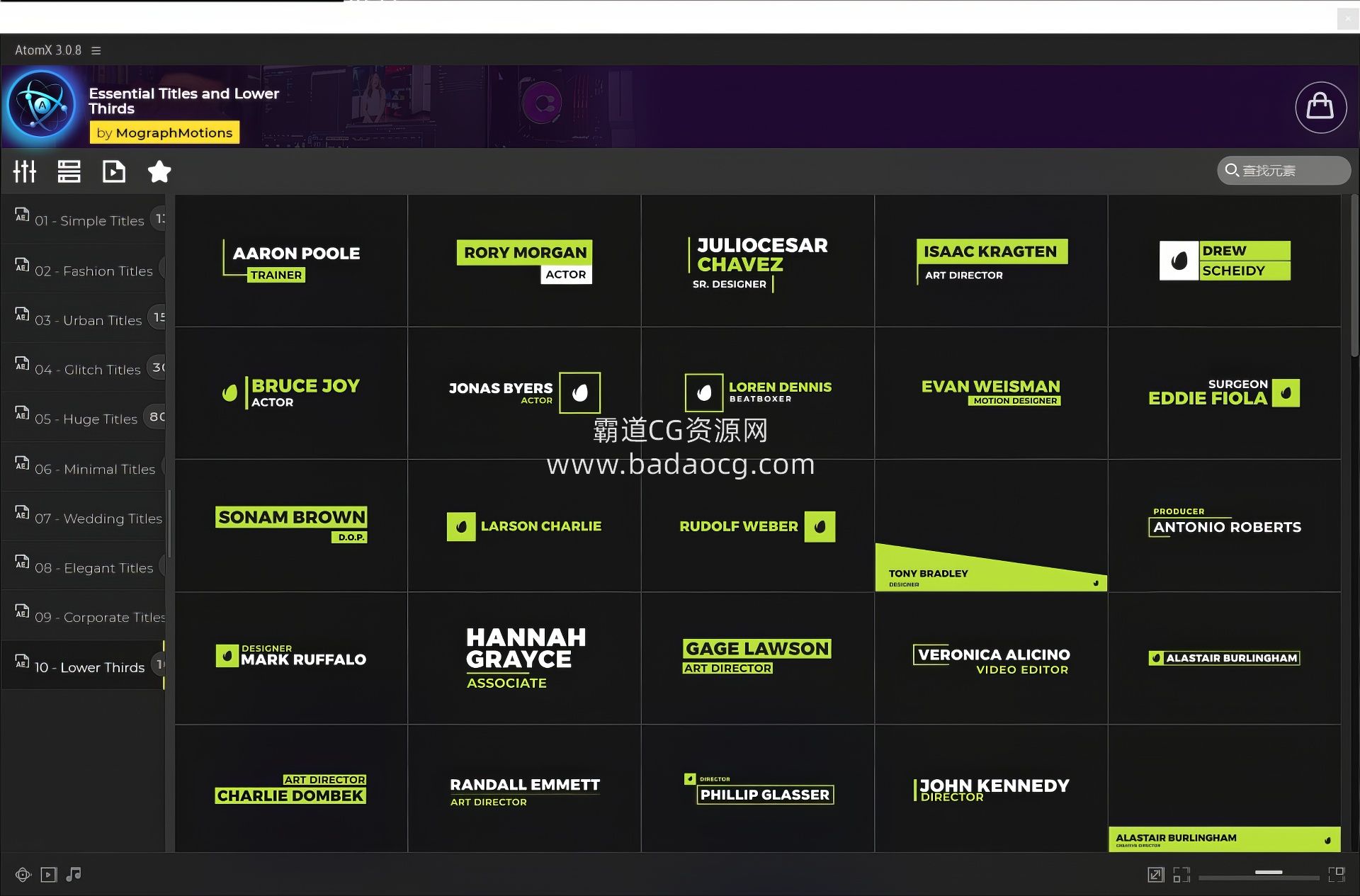Viewport: 1360px width, 896px height.
Task: Choose the Mark Ruffalo Designer preset
Action: pos(291,658)
